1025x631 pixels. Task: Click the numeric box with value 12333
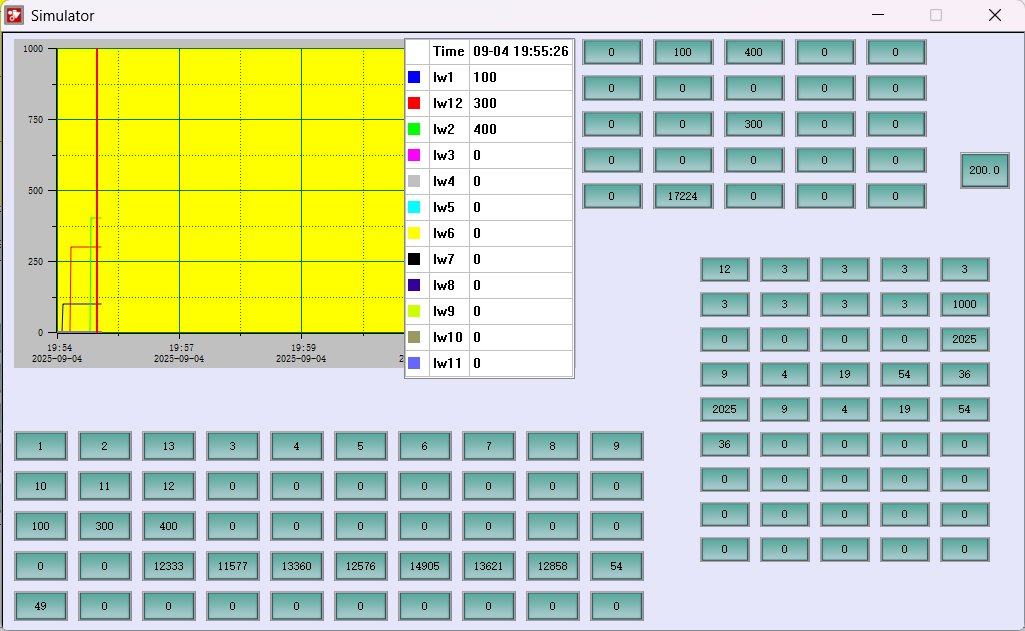(x=168, y=566)
